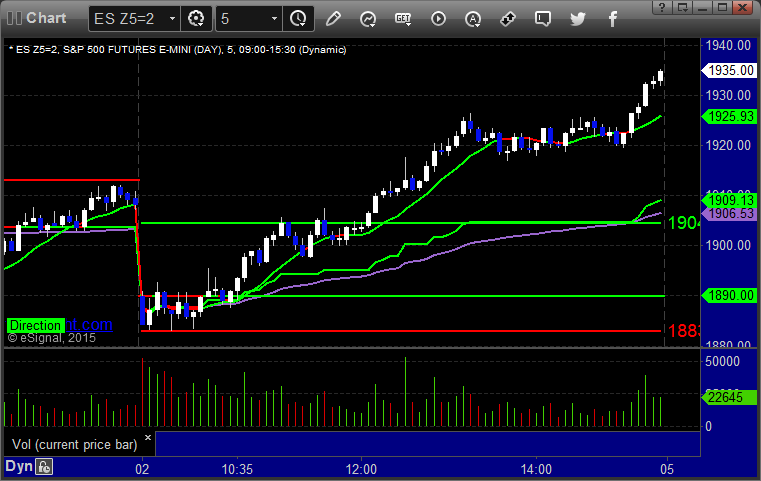Click the 12:00 time axis label
The image size is (761, 481).
pos(361,469)
